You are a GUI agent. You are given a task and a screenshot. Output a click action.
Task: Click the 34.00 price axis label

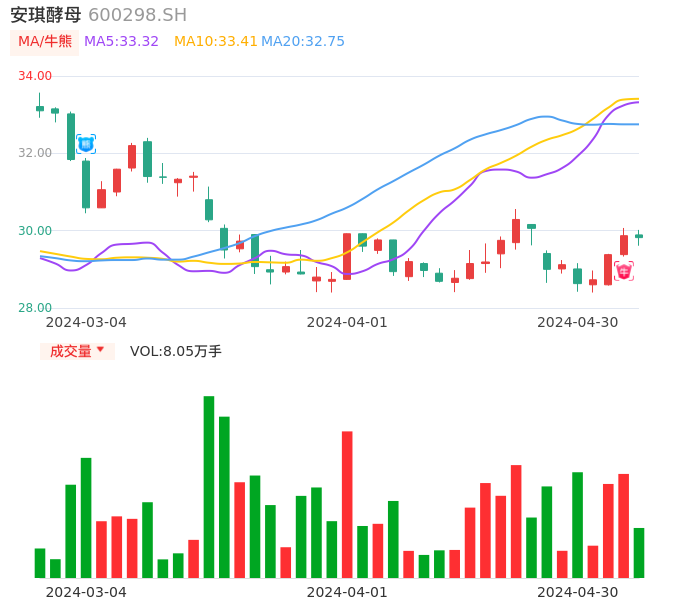(35, 76)
